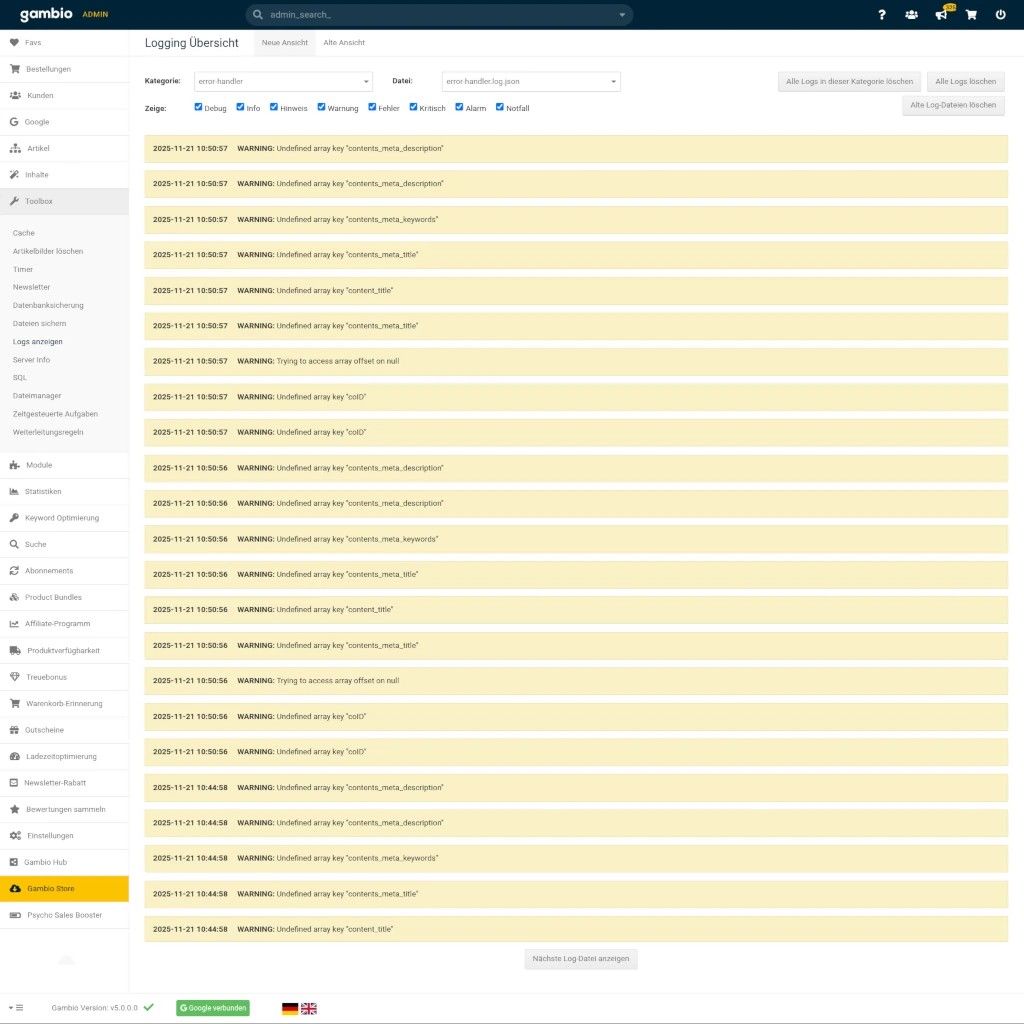This screenshot has height=1024, width=1024.
Task: Toggle the Warnung checkbox filter
Action: point(322,107)
